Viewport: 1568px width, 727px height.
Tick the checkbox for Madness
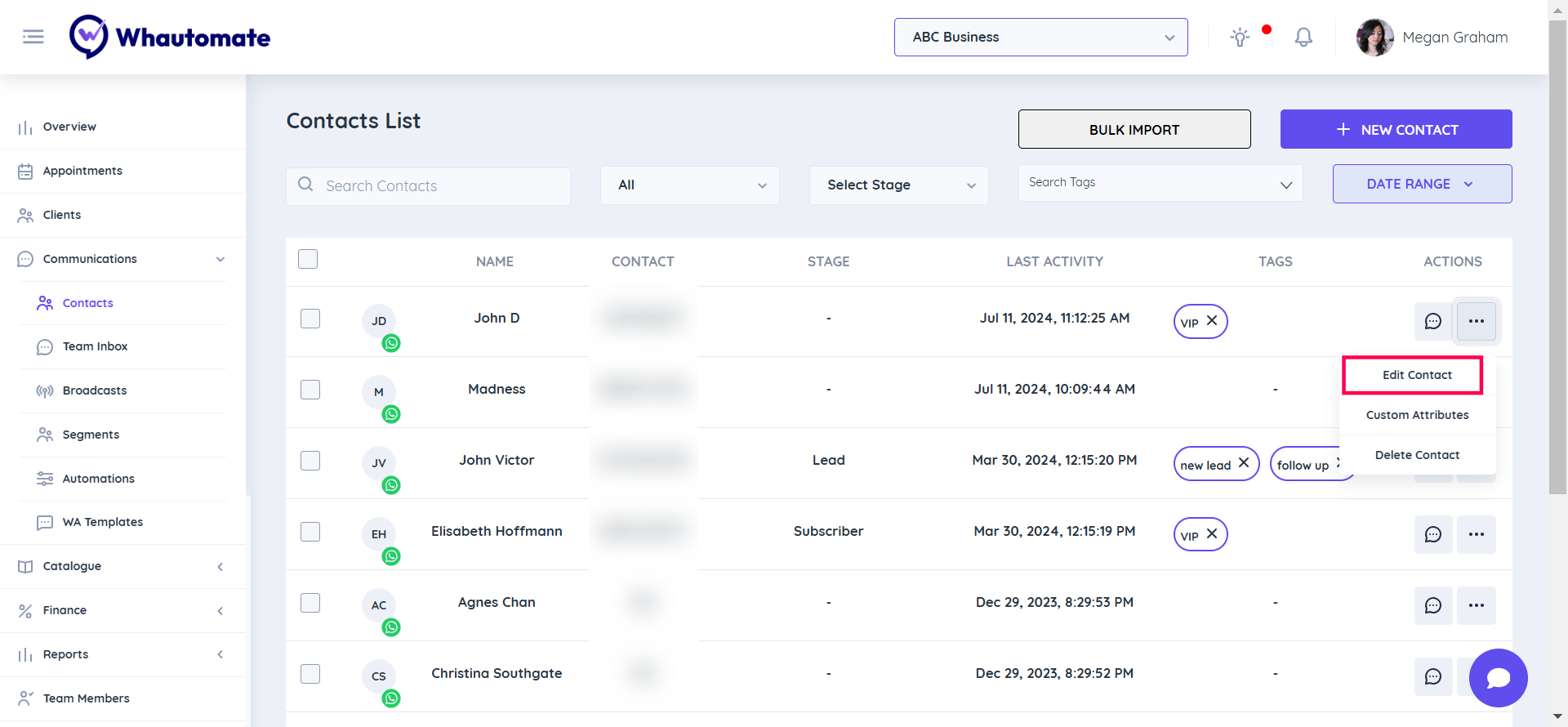point(310,390)
